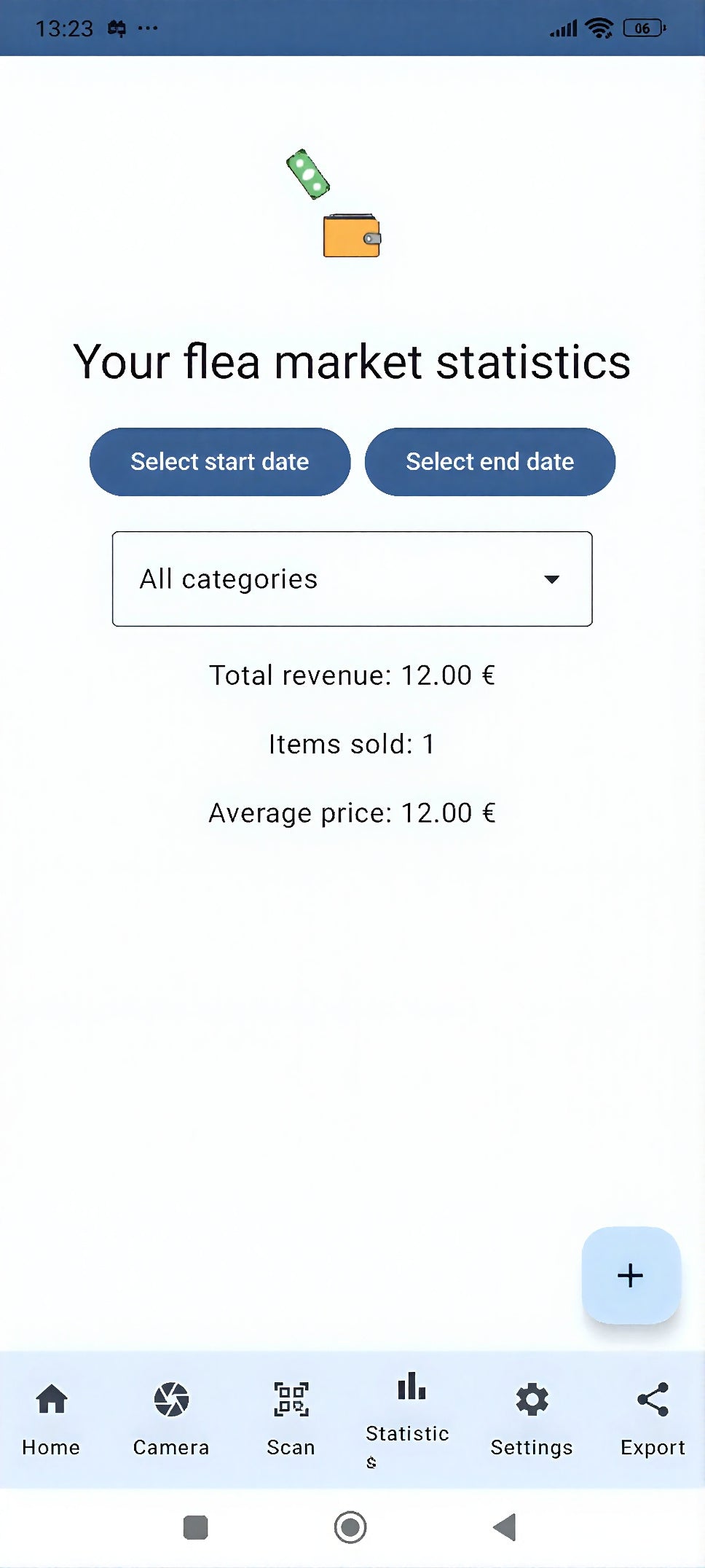Tap the Export share icon

tap(653, 1399)
